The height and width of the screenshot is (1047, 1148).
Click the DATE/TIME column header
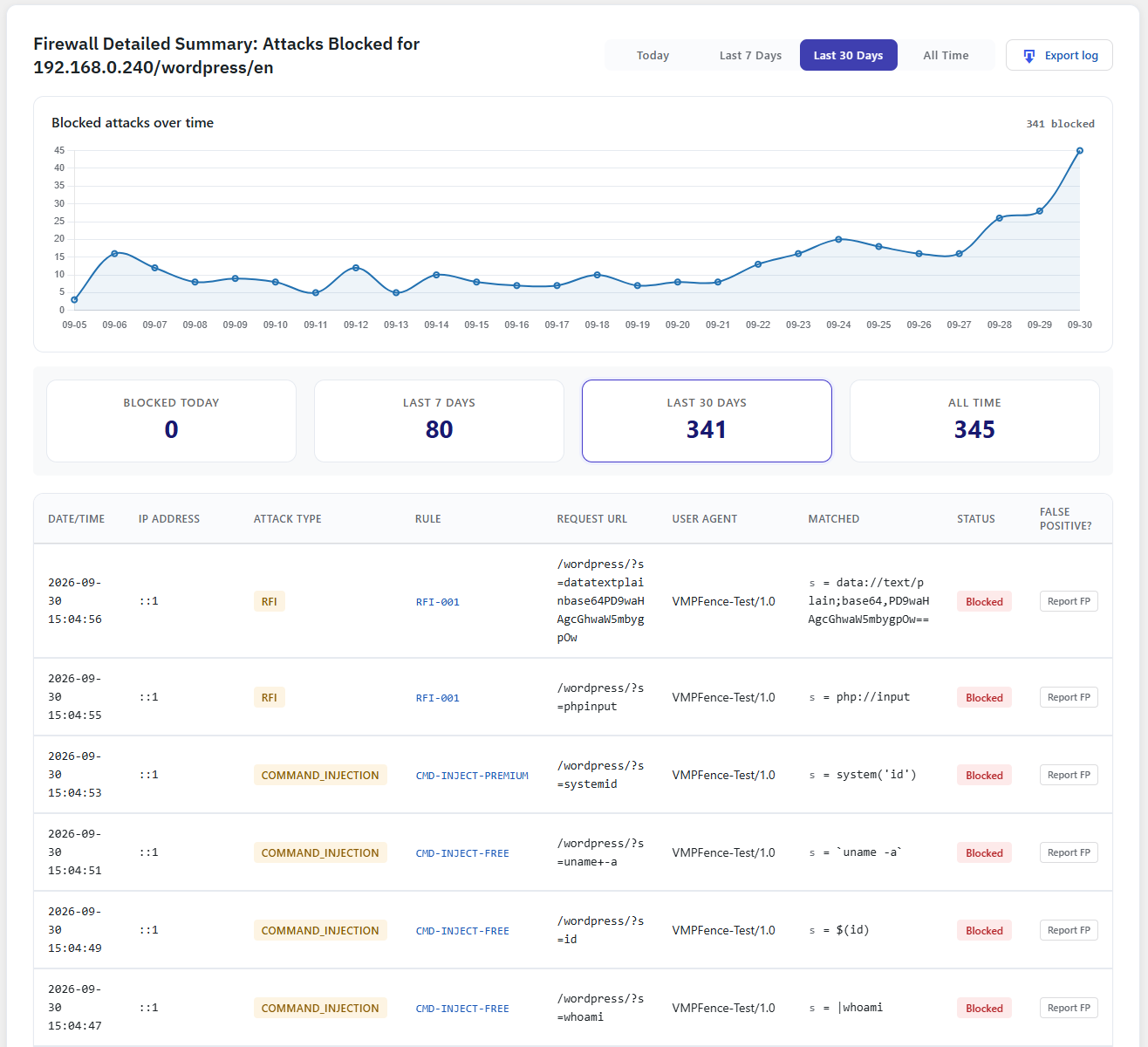tap(76, 518)
